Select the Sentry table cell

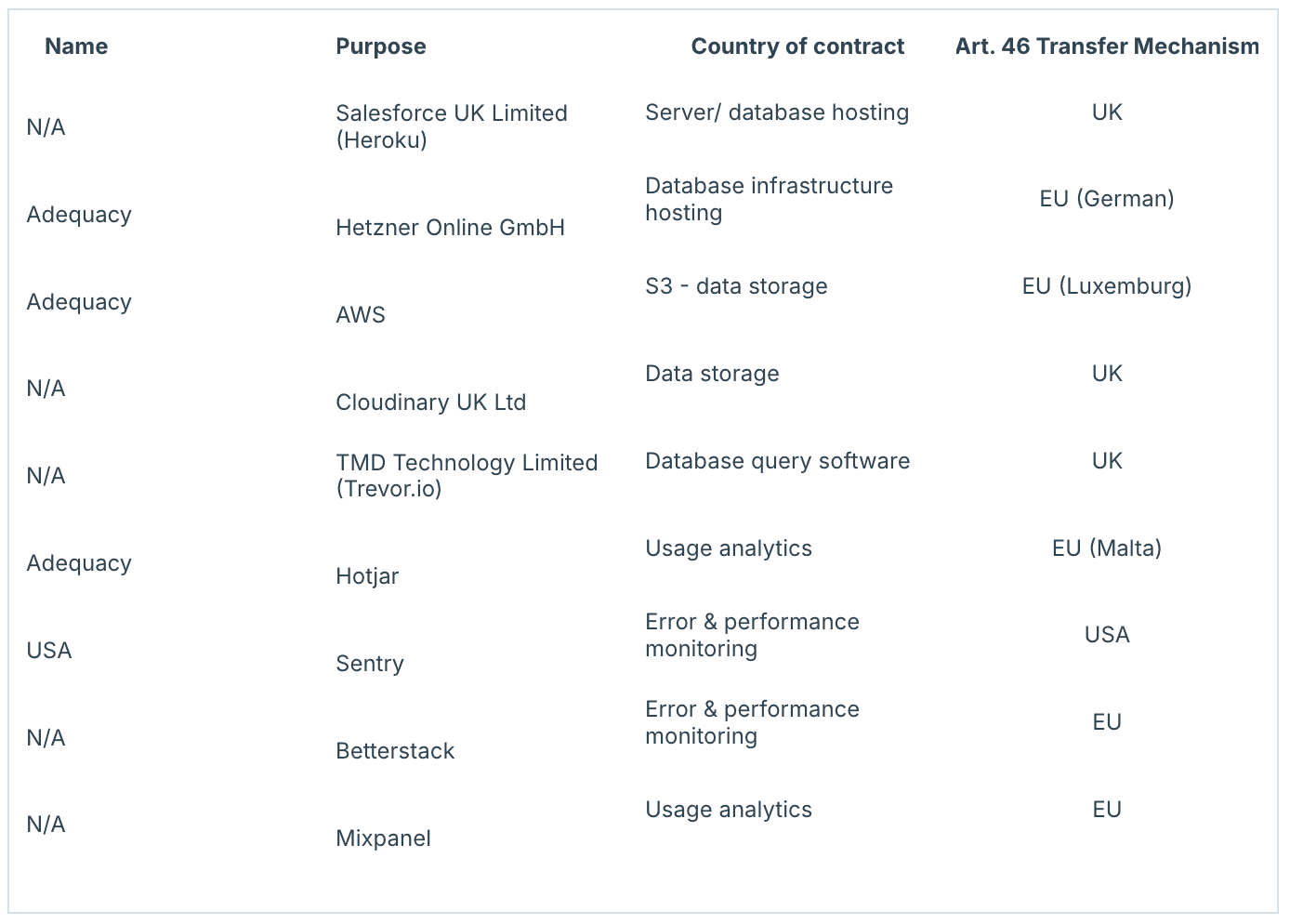(x=370, y=664)
